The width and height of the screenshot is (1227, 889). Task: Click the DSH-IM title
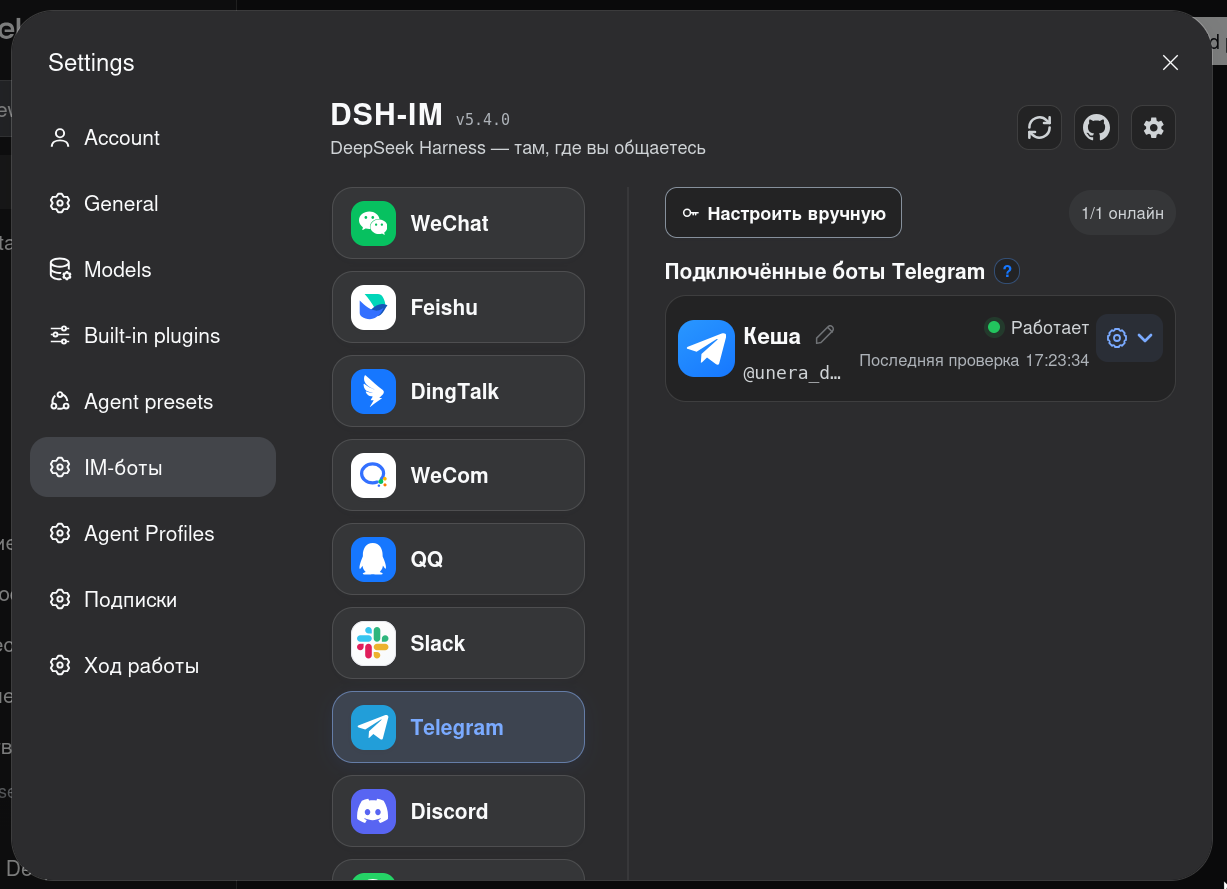pos(387,115)
